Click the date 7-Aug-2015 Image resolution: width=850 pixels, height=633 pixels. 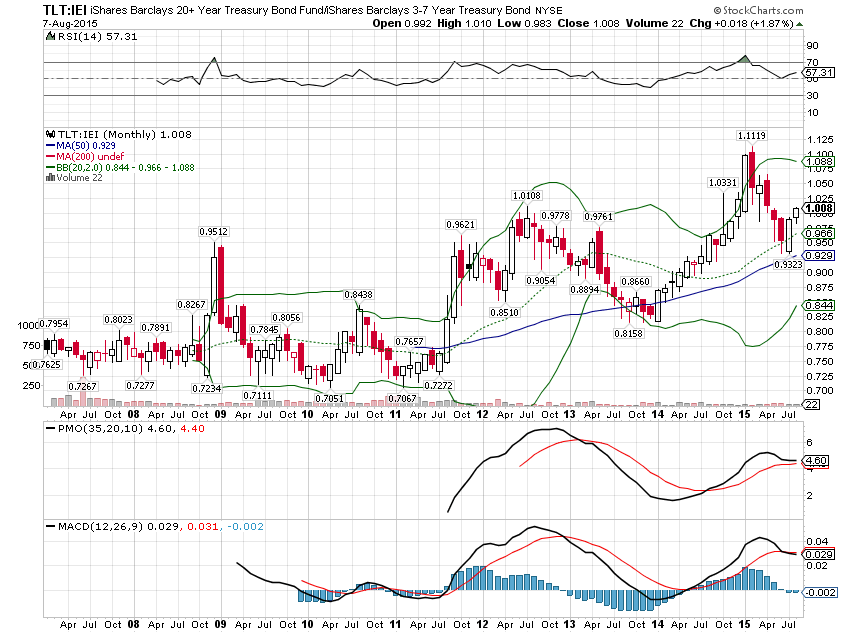click(x=70, y=24)
